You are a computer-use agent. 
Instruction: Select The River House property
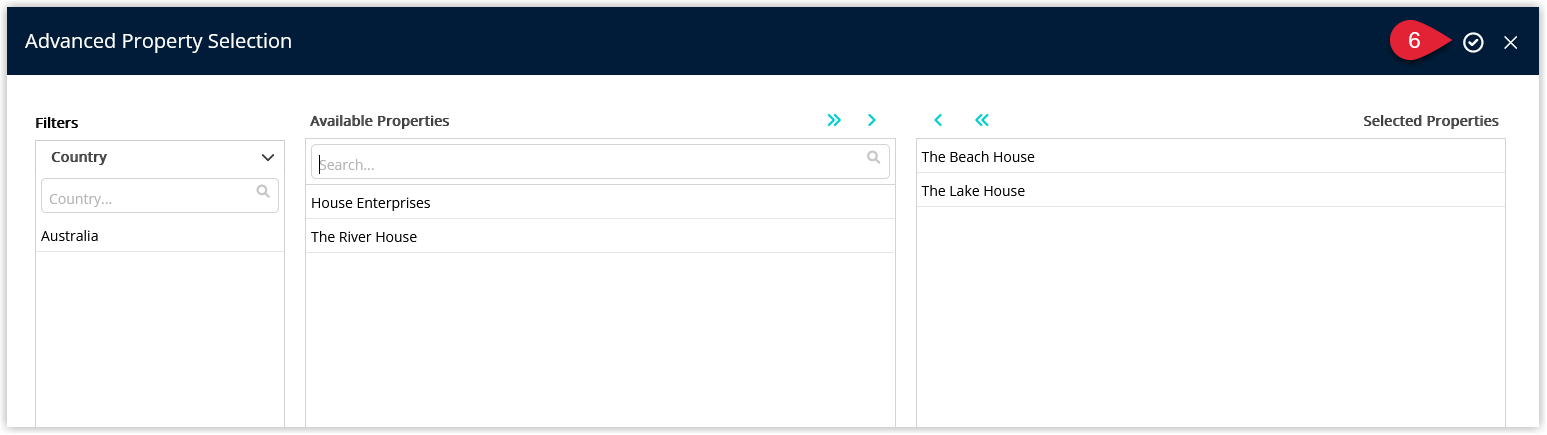click(x=600, y=236)
